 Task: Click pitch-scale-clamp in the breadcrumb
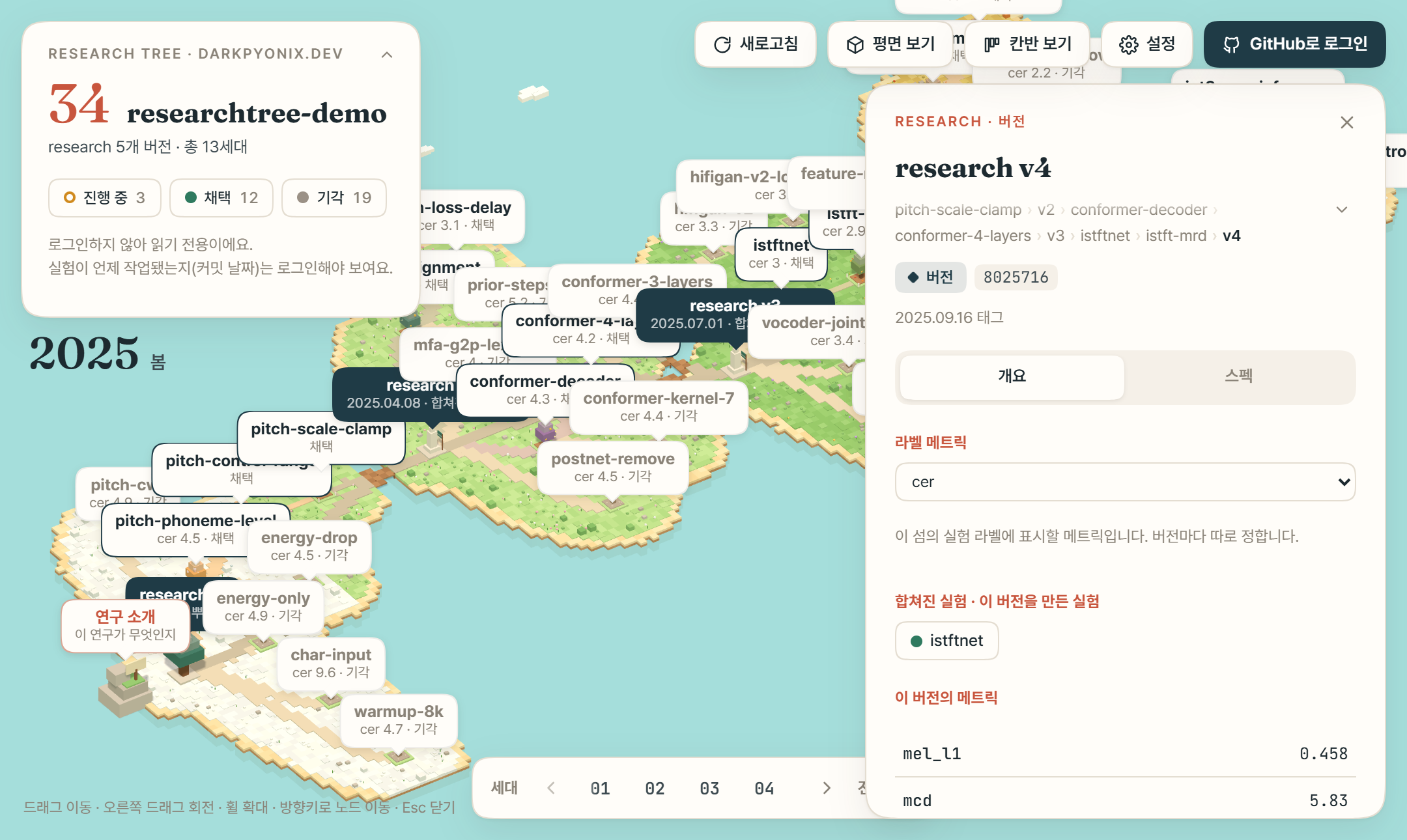(958, 210)
